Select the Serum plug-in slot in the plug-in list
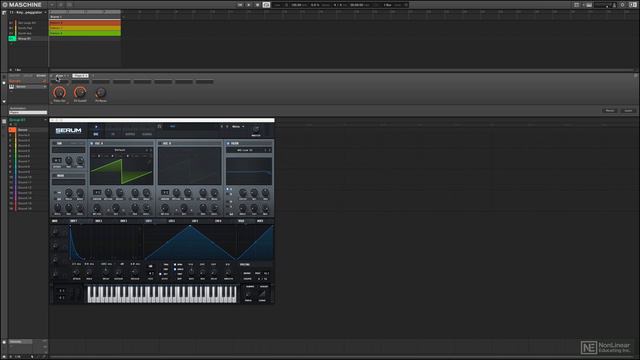 point(28,87)
